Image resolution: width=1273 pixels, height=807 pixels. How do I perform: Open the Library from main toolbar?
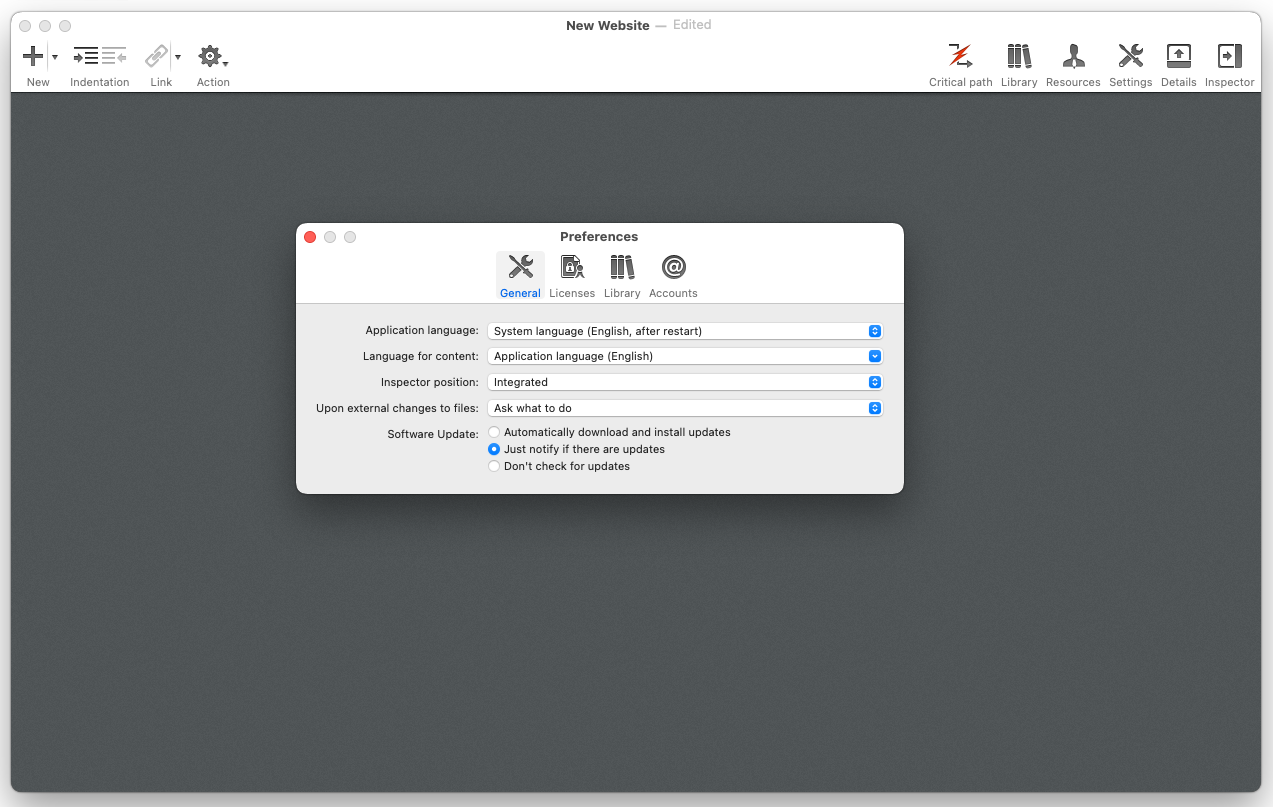coord(1018,57)
